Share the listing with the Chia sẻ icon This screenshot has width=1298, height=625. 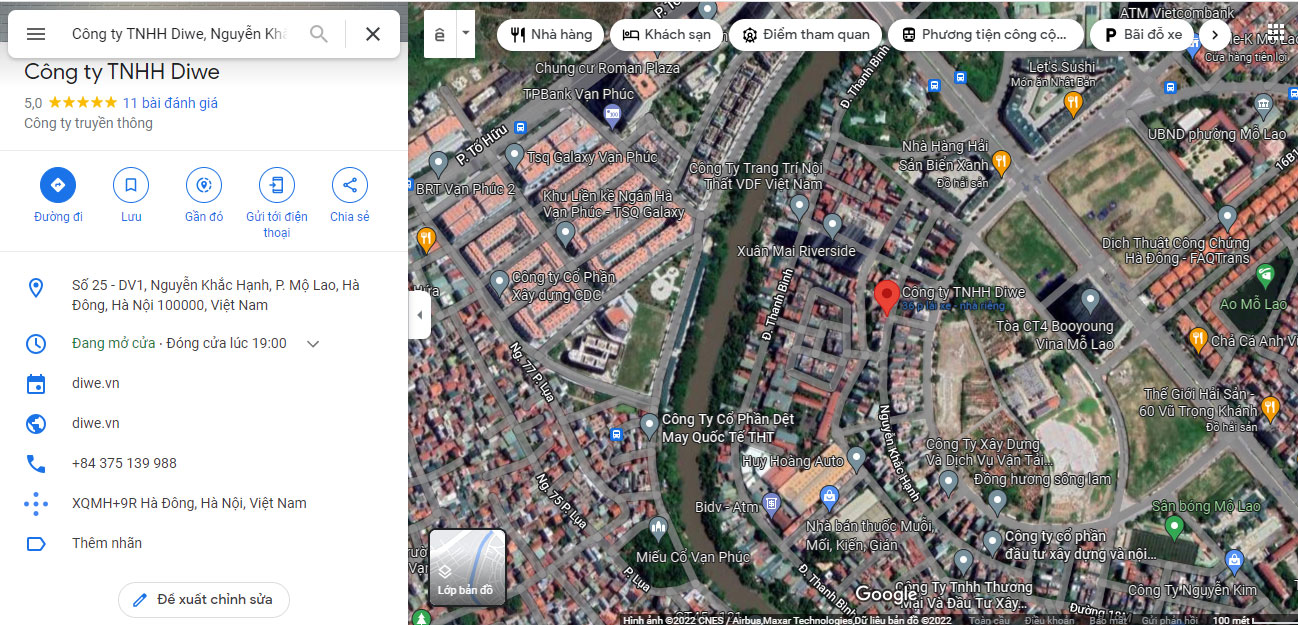coord(349,185)
